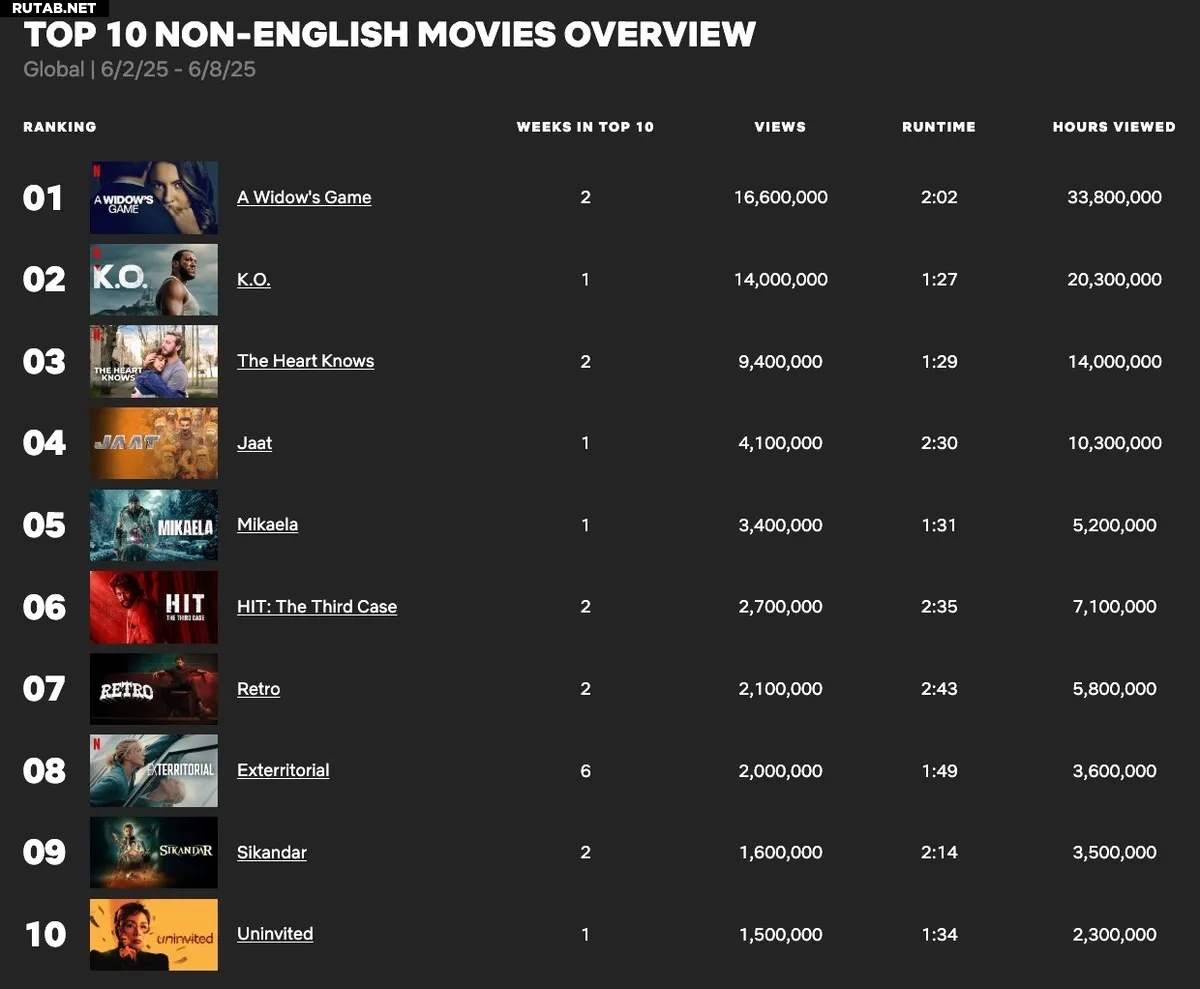Click the 2:02 runtime value
Image resolution: width=1200 pixels, height=989 pixels.
tap(939, 197)
